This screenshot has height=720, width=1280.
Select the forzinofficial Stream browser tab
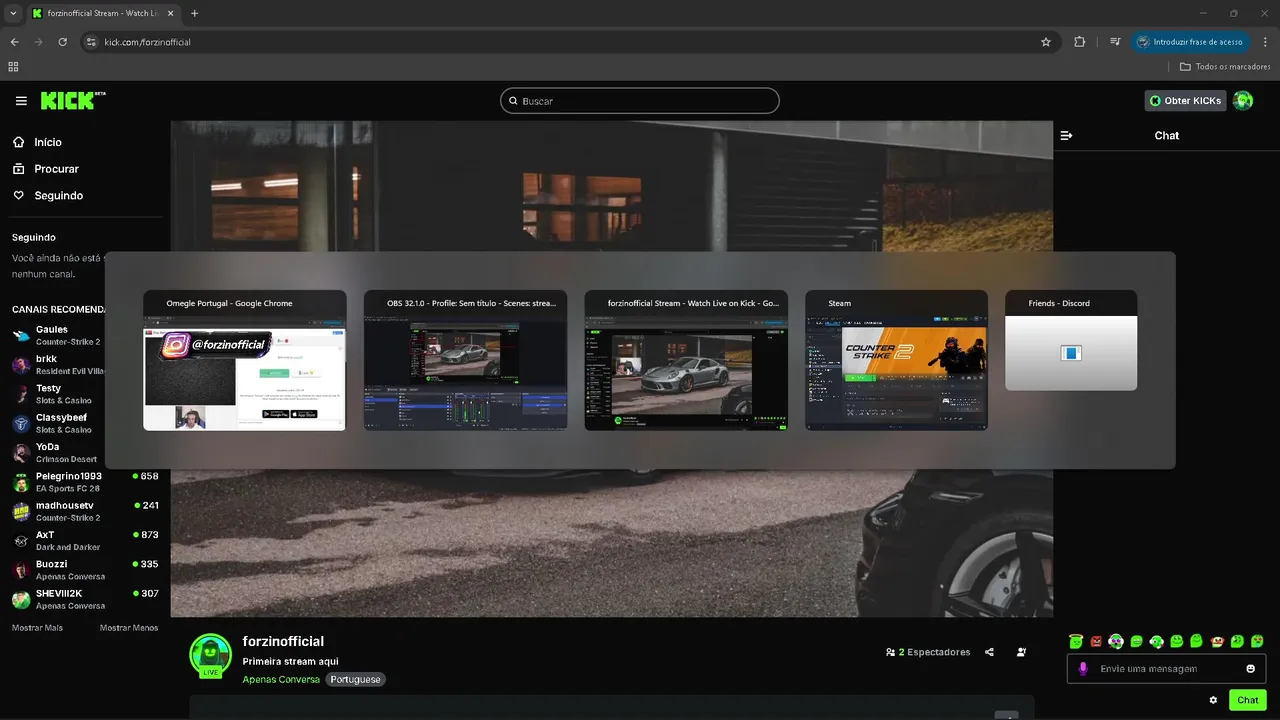tap(102, 13)
